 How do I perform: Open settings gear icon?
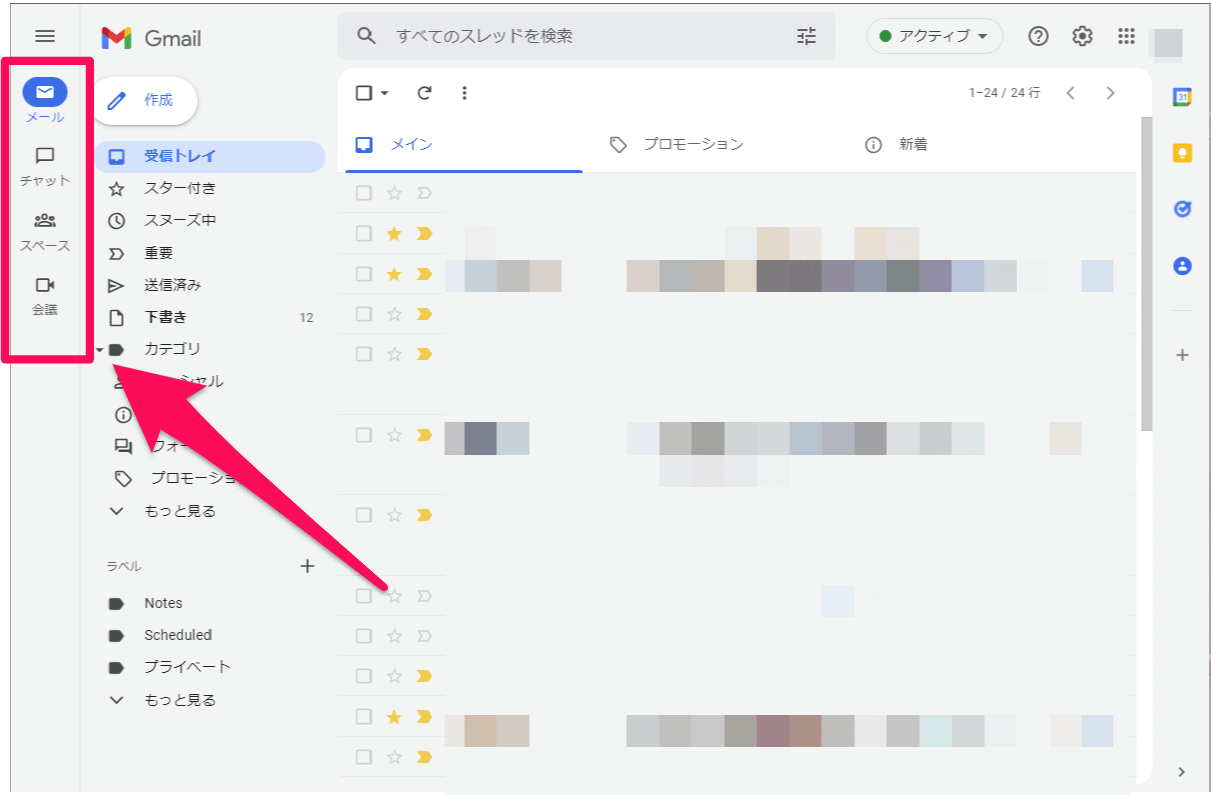[x=1083, y=36]
